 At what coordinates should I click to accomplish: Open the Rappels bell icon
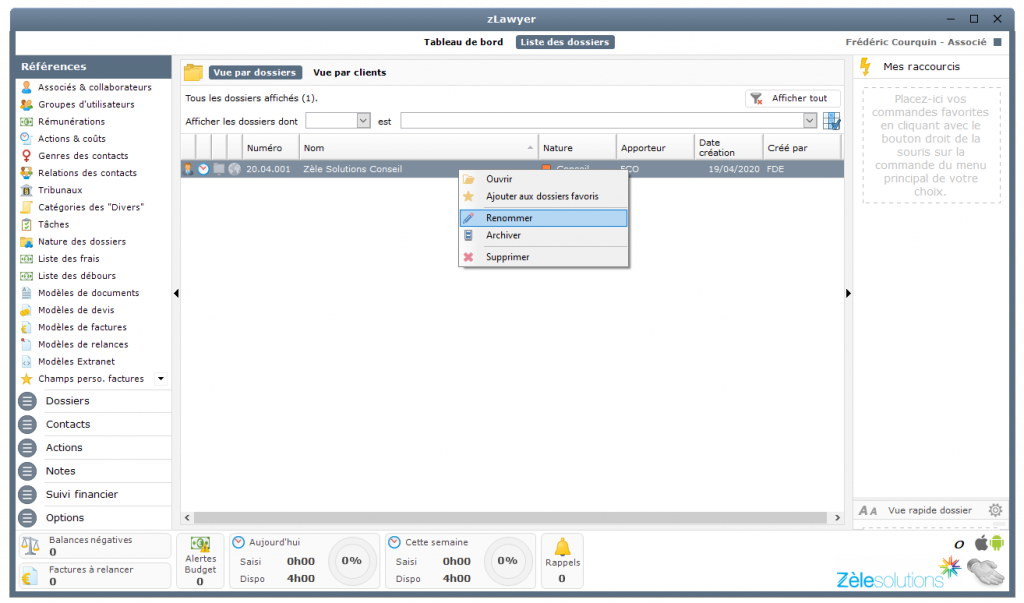coord(562,547)
